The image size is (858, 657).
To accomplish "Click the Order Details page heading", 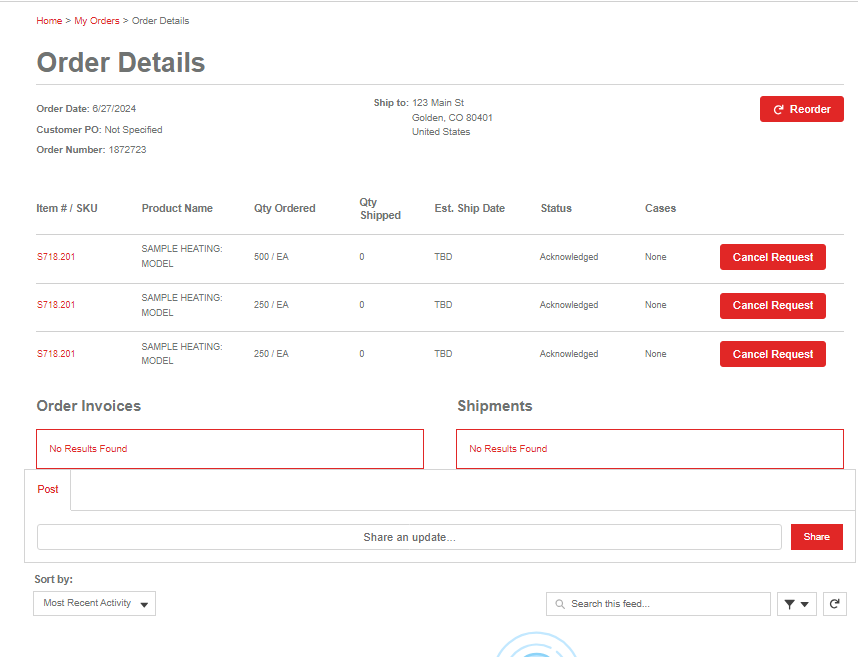I will coord(121,62).
